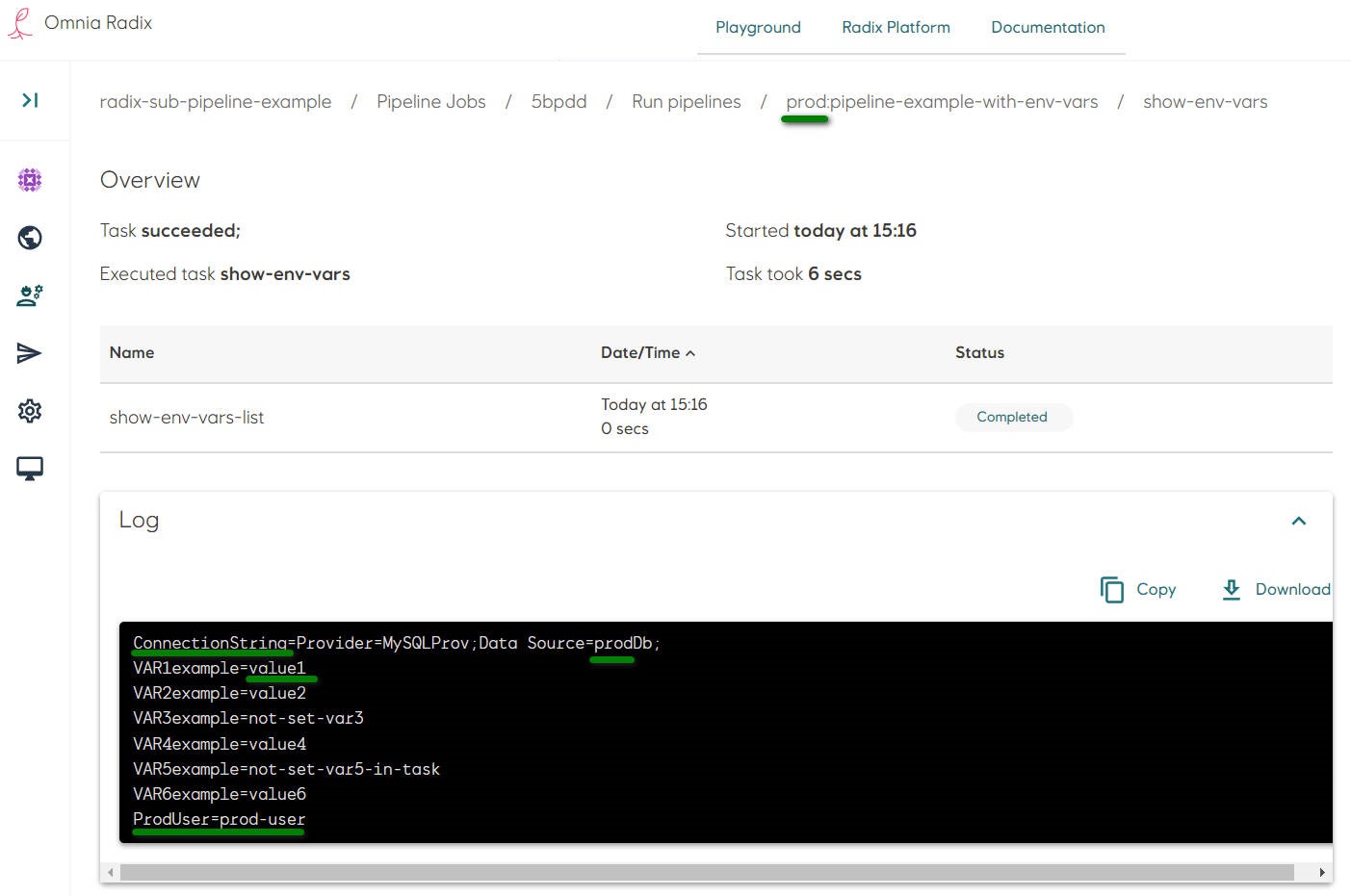Open the Documentation link
This screenshot has width=1351, height=896.
1048,27
